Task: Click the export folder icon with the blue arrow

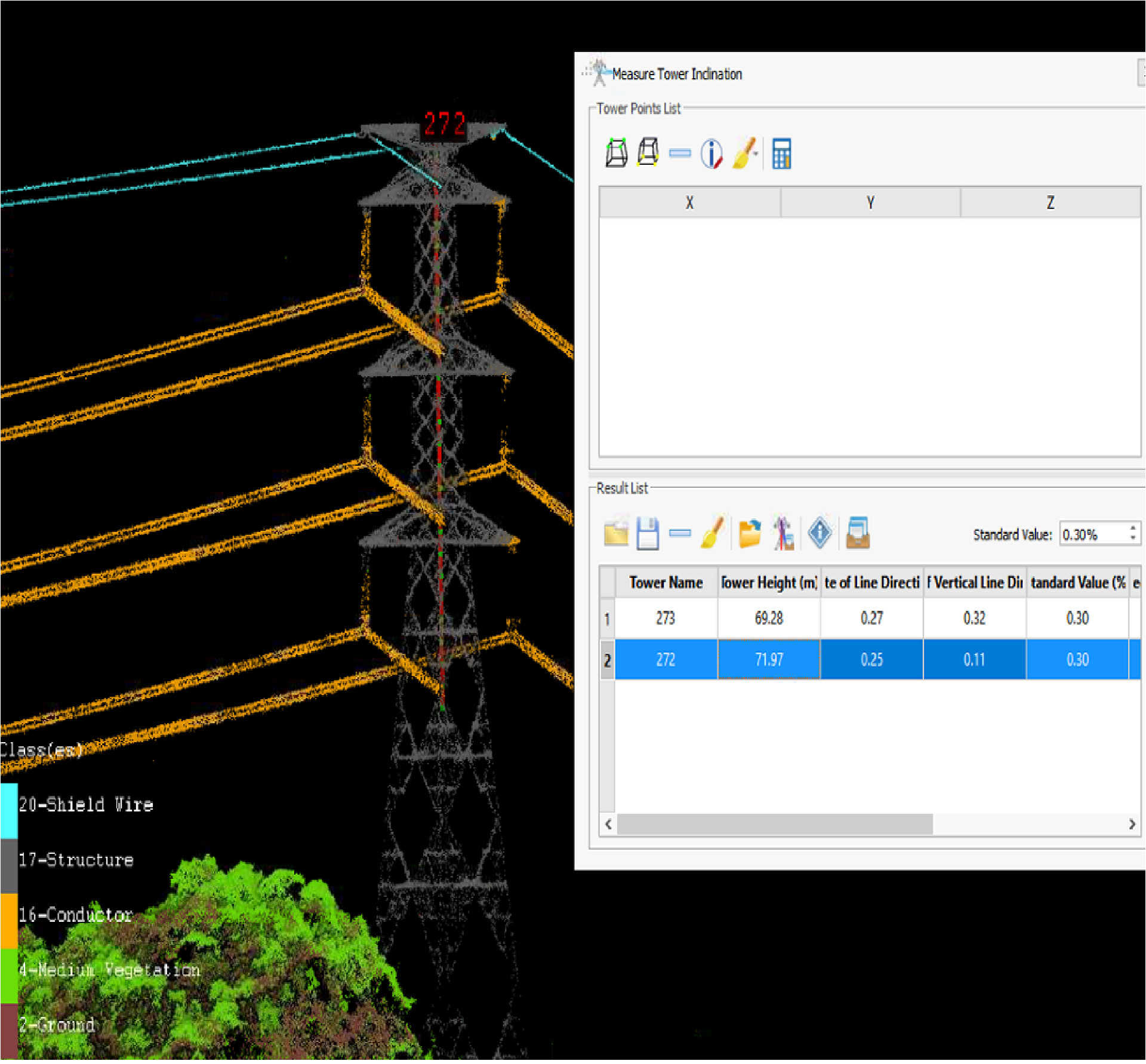Action: 750,534
